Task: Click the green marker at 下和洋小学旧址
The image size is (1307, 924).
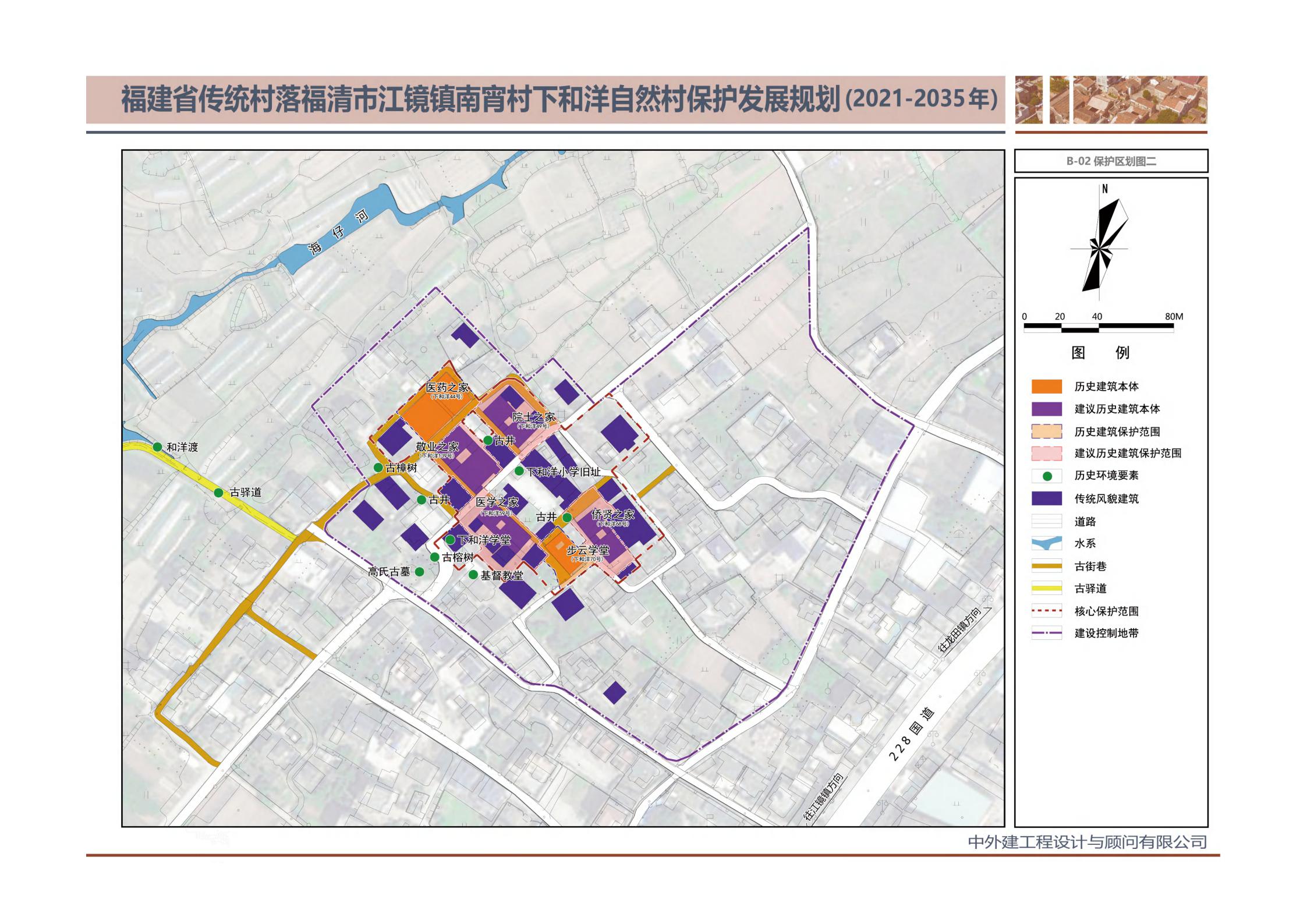Action: (519, 471)
